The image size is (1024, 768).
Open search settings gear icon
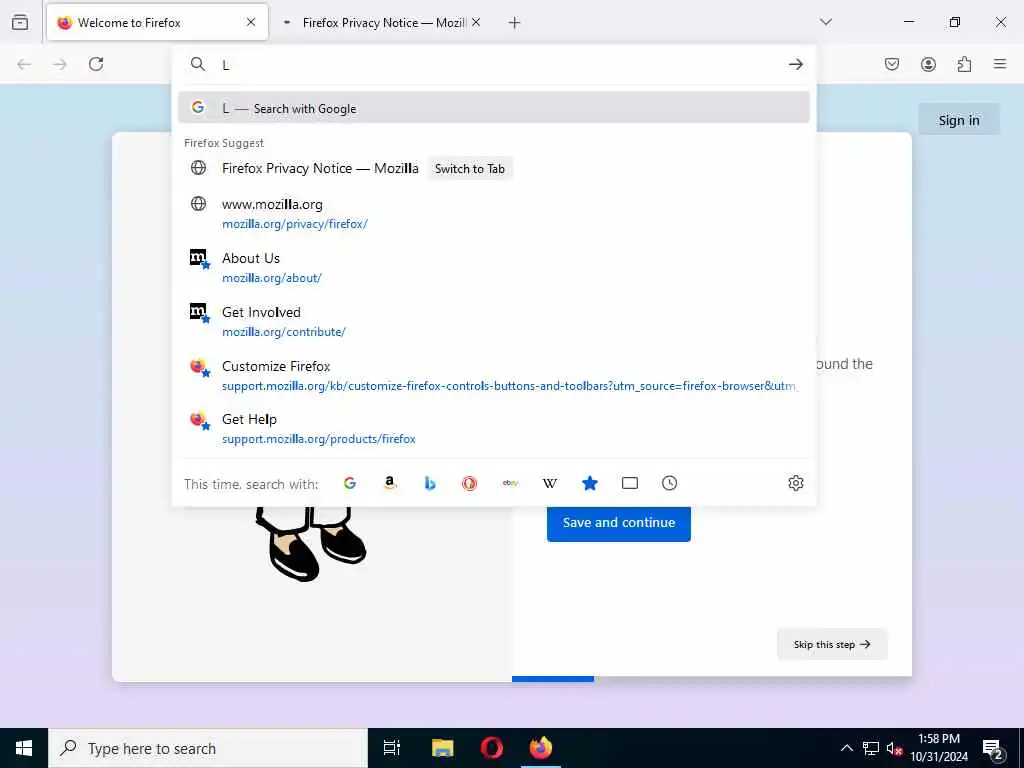(795, 483)
